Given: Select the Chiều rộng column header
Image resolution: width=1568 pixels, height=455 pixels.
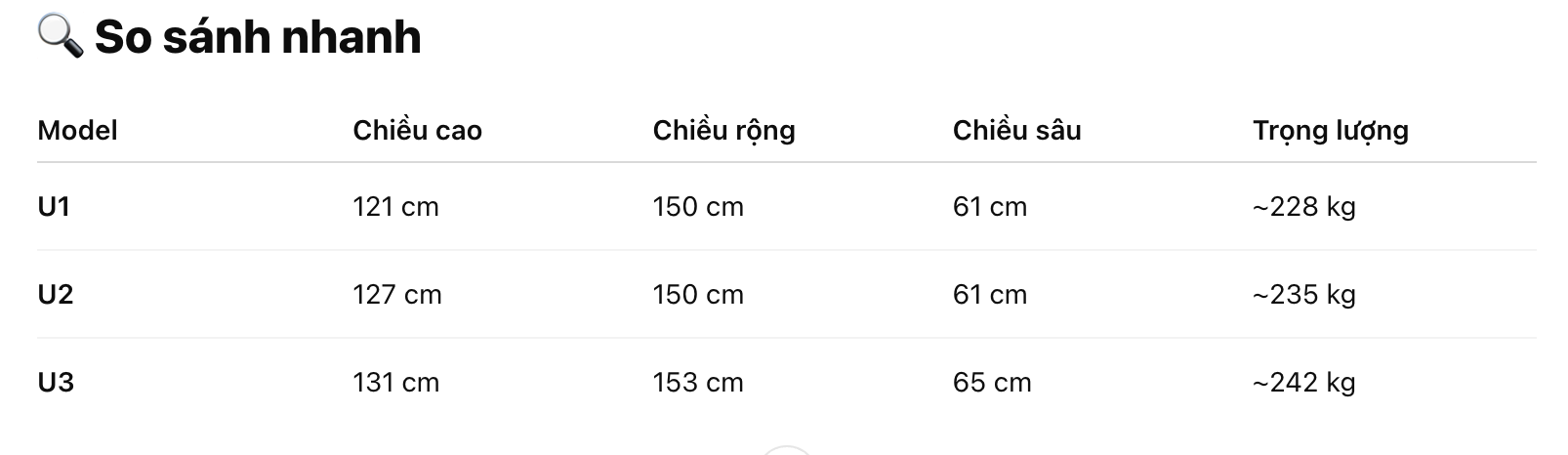Looking at the screenshot, I should pyautogui.click(x=724, y=131).
